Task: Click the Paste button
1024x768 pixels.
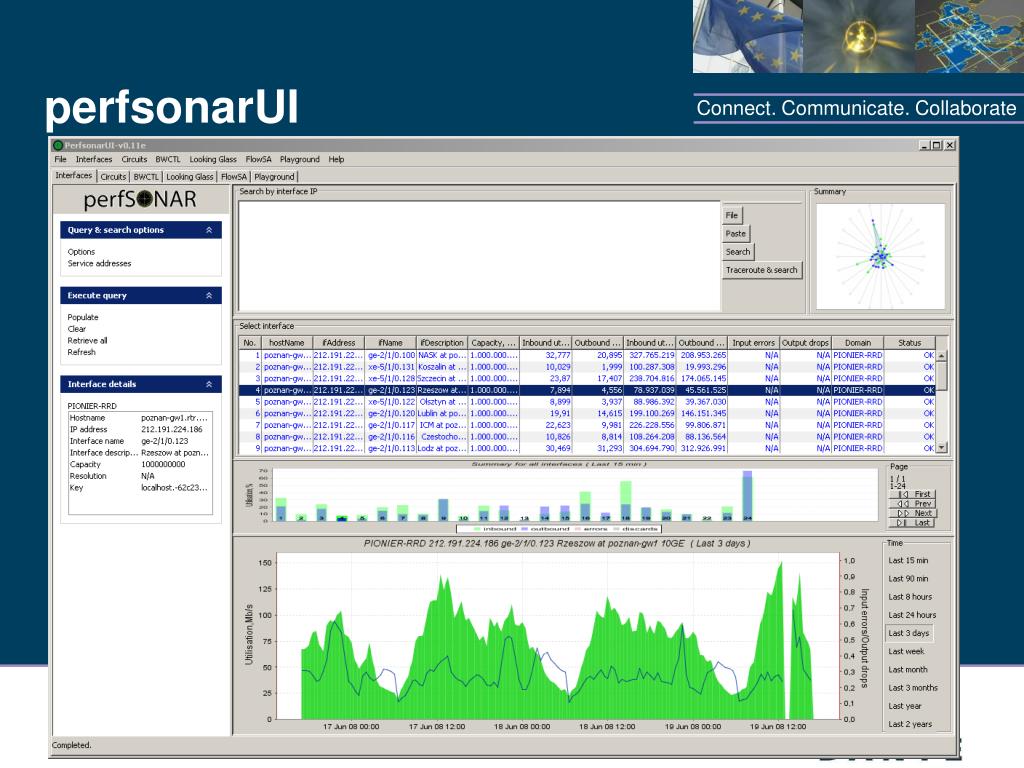Action: pos(735,234)
